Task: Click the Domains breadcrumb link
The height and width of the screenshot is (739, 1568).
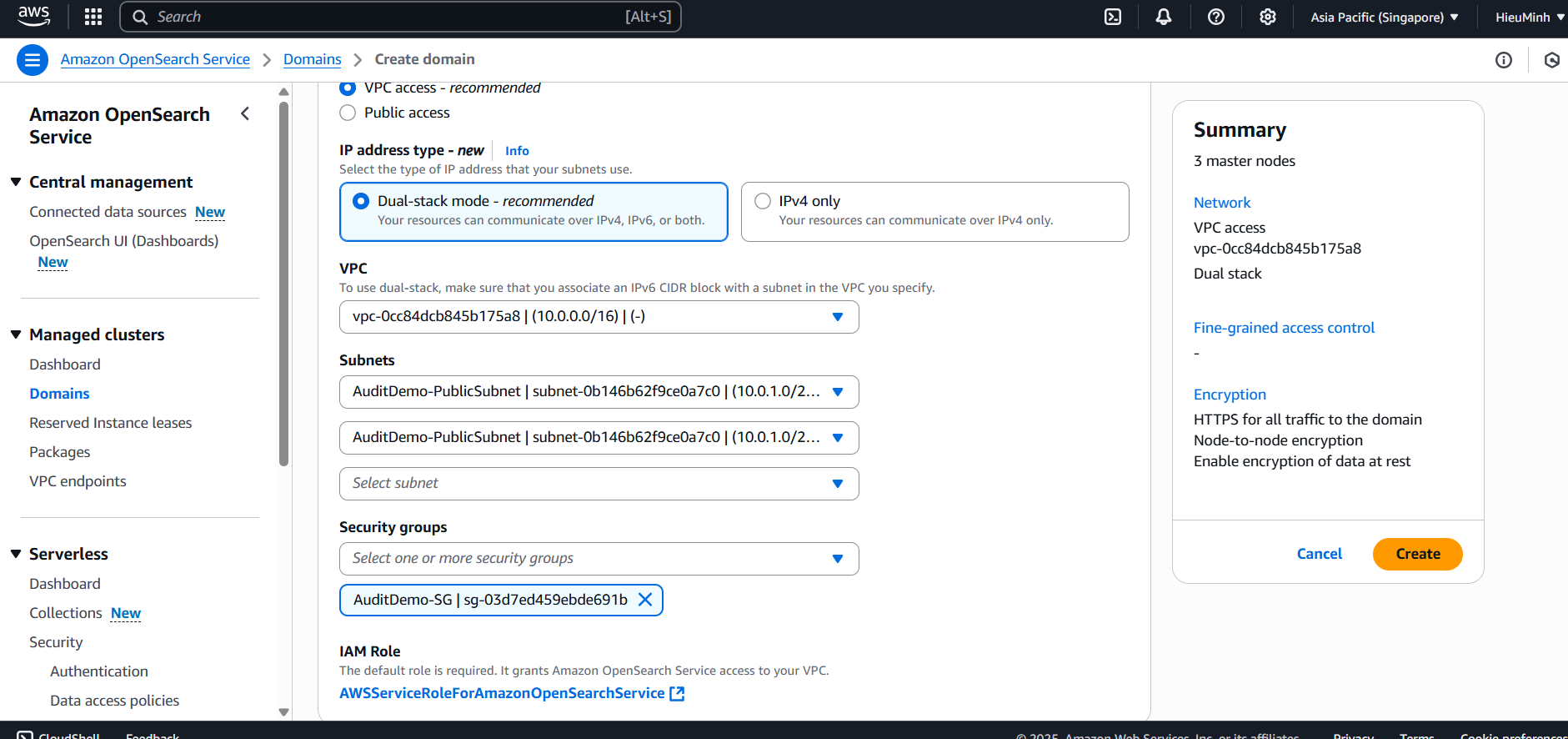Action: pos(313,59)
